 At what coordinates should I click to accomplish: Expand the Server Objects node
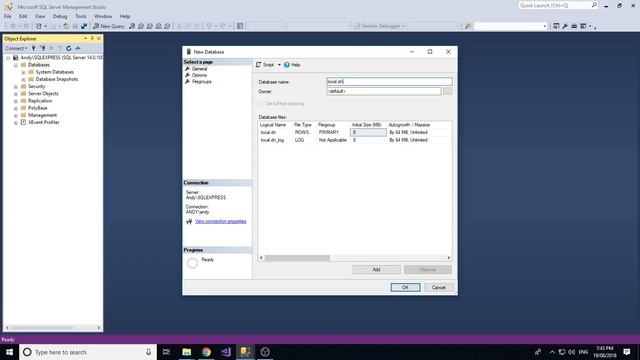16,94
